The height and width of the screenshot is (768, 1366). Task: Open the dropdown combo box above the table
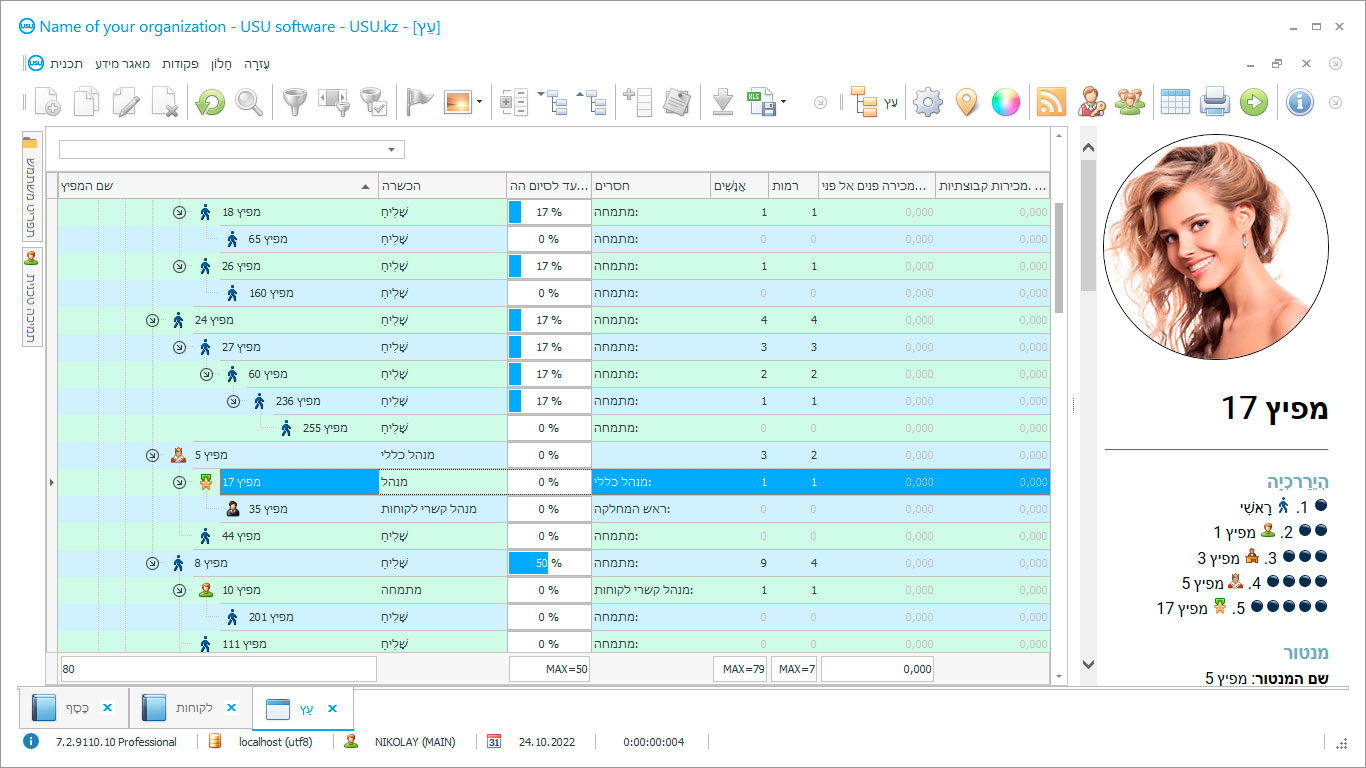pos(391,150)
